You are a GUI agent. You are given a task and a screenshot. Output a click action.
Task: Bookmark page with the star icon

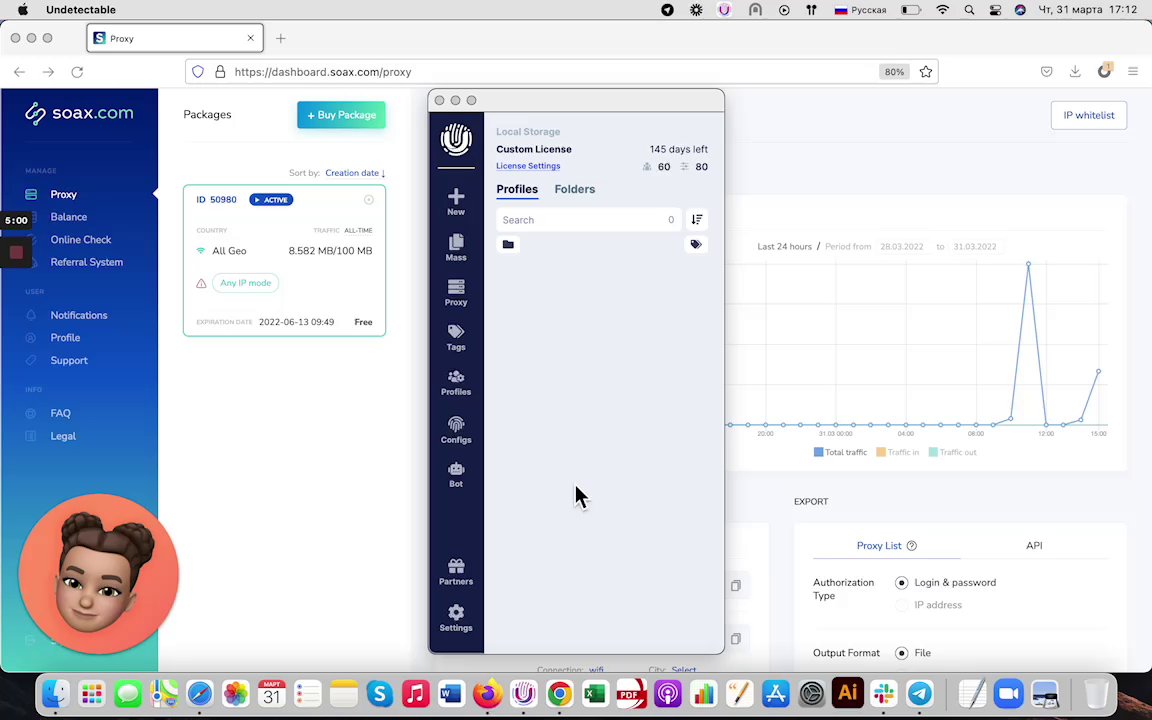(x=926, y=72)
